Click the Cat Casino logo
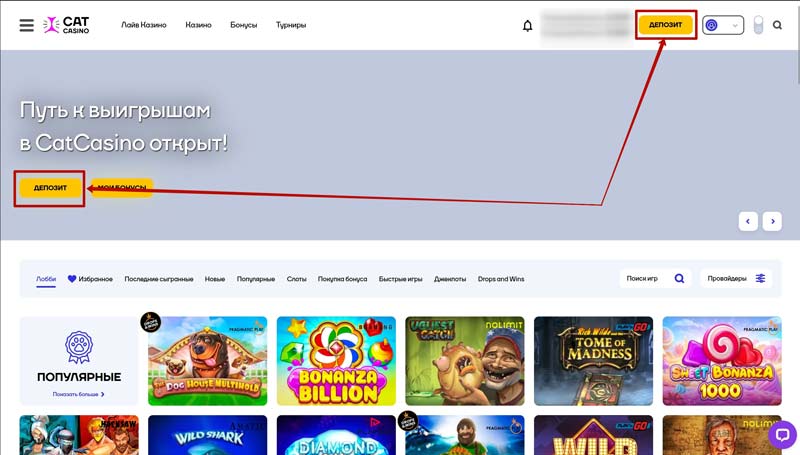This screenshot has height=455, width=800. [67, 25]
